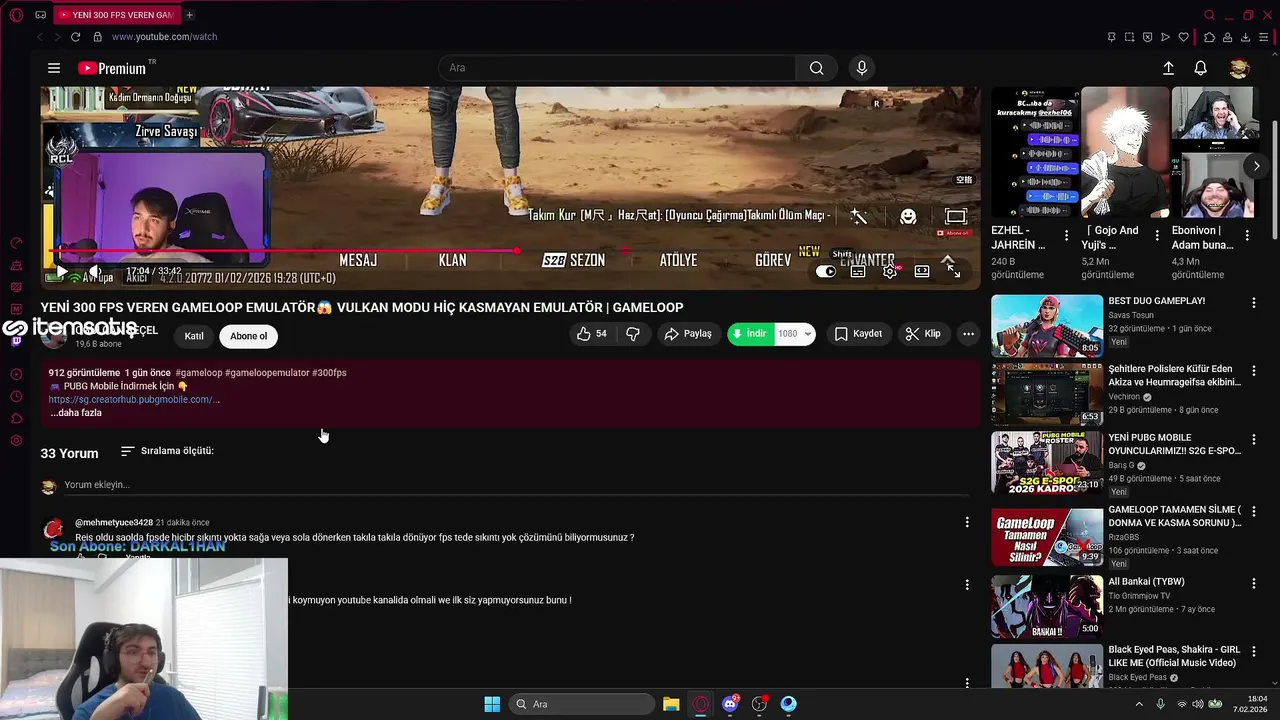Image resolution: width=1280 pixels, height=720 pixels.
Task: Open Twitch icon in Opera sidebar
Action: coord(16,341)
